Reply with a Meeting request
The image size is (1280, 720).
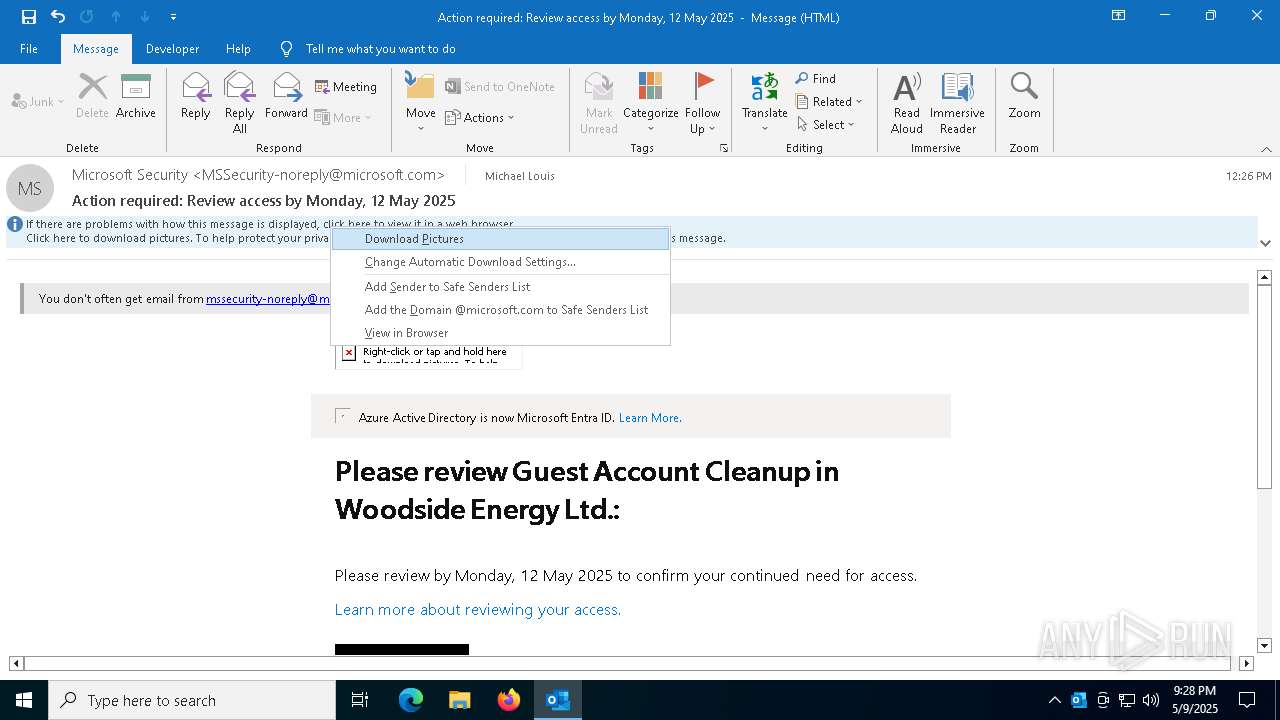(346, 87)
